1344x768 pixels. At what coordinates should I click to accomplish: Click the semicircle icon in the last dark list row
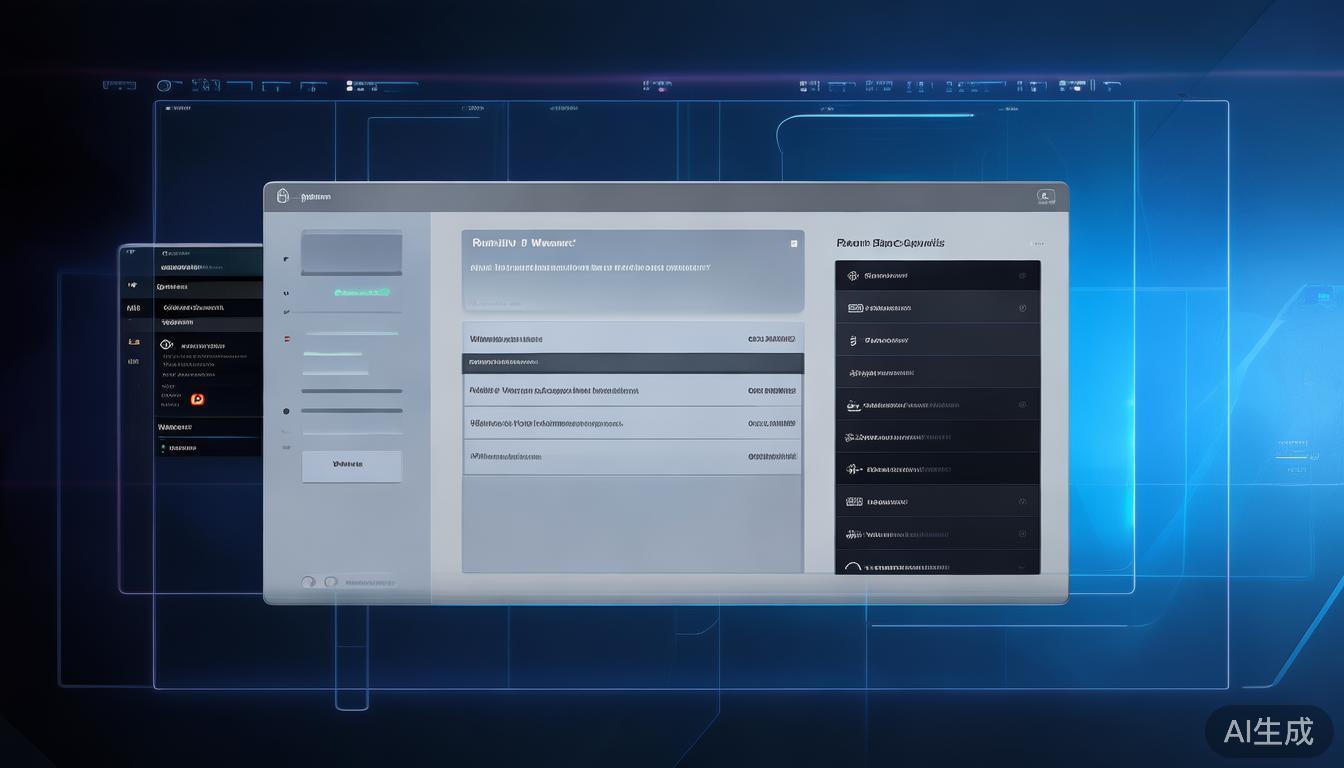(852, 568)
